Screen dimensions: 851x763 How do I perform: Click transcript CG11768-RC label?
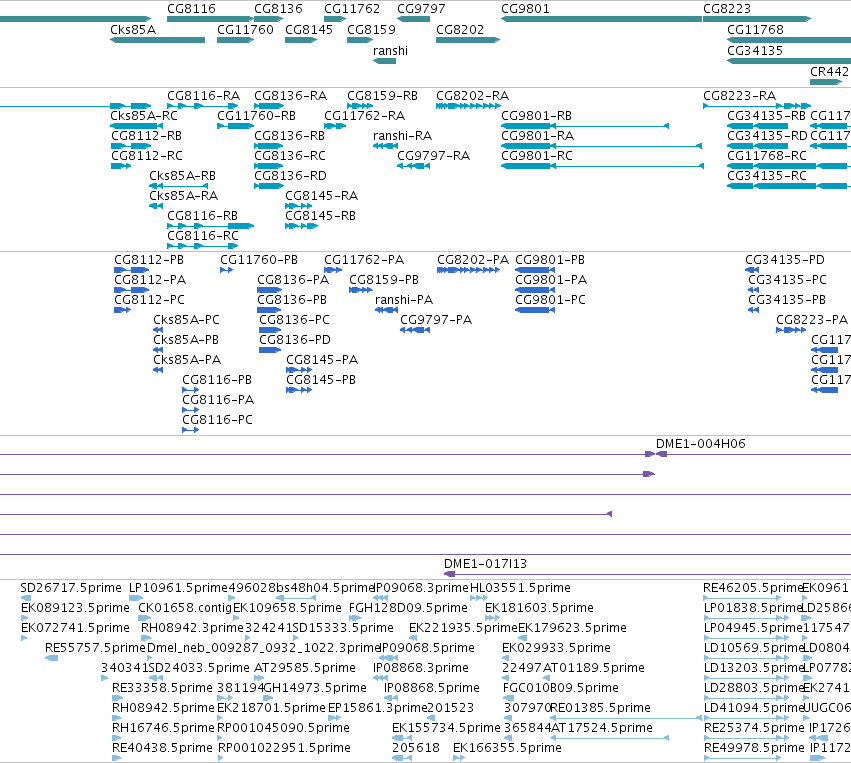coord(767,156)
